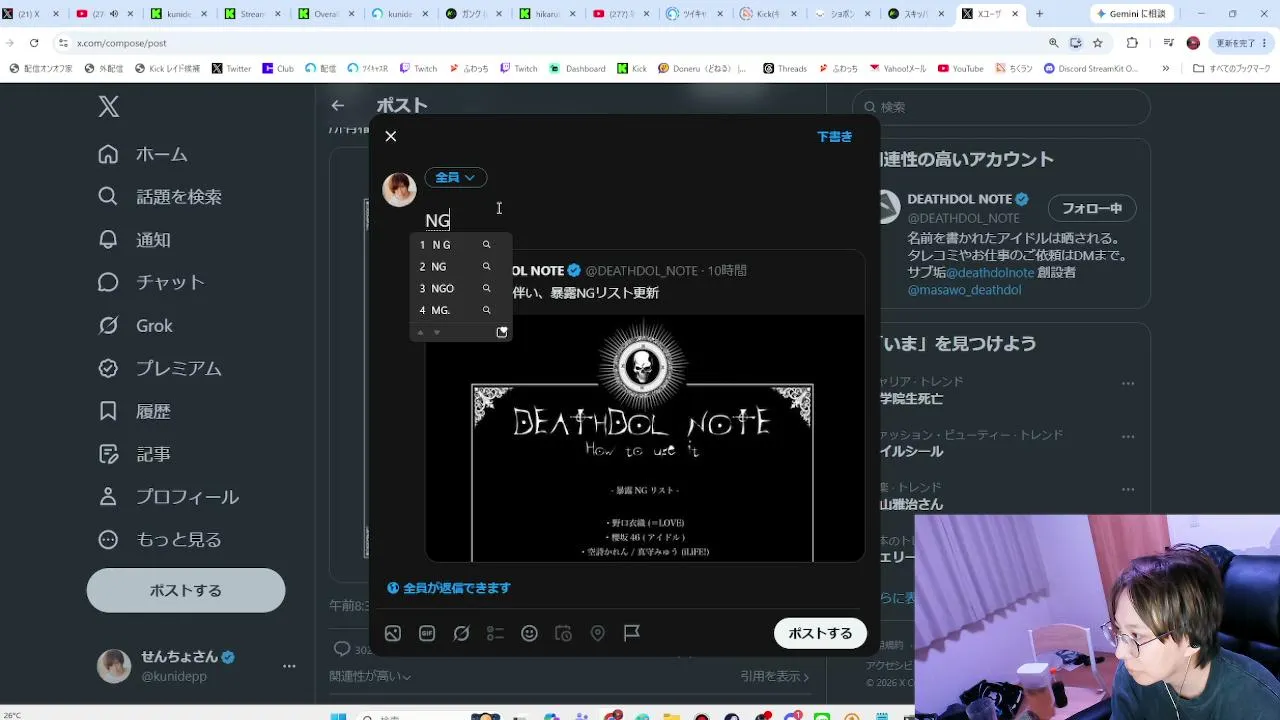Open more options for 学院生死亡 trend
Image resolution: width=1280 pixels, height=720 pixels.
coord(1128,384)
